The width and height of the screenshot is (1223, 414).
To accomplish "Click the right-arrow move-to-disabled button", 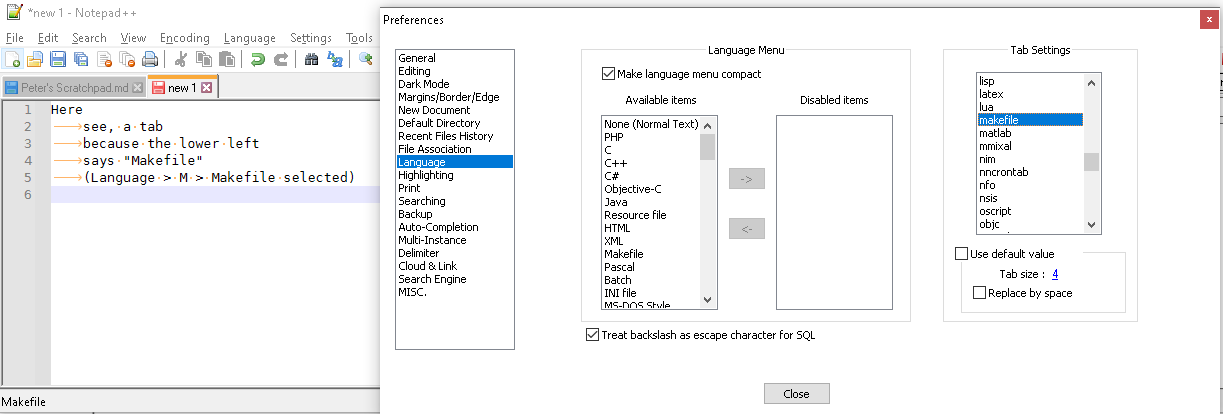I will pos(747,180).
